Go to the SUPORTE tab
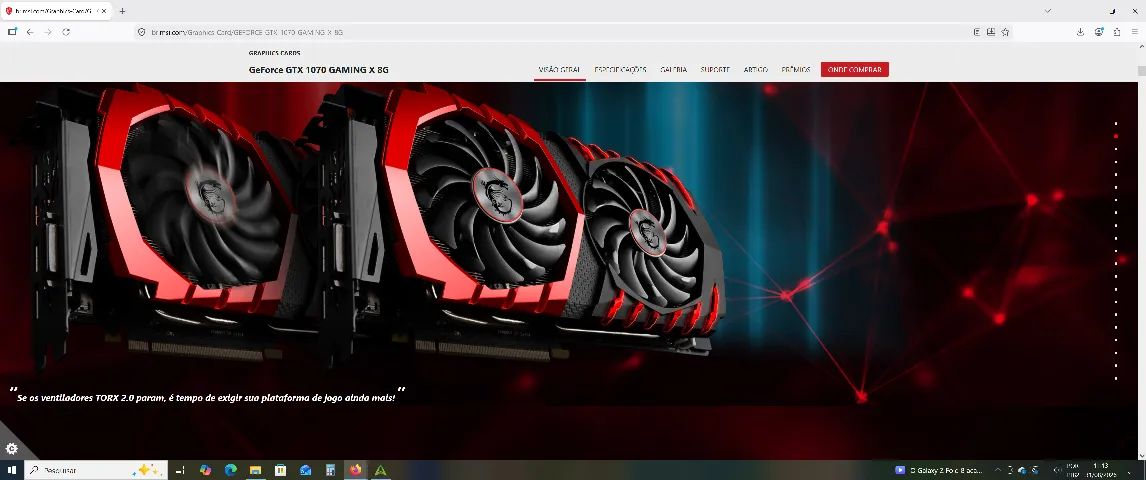 click(715, 70)
